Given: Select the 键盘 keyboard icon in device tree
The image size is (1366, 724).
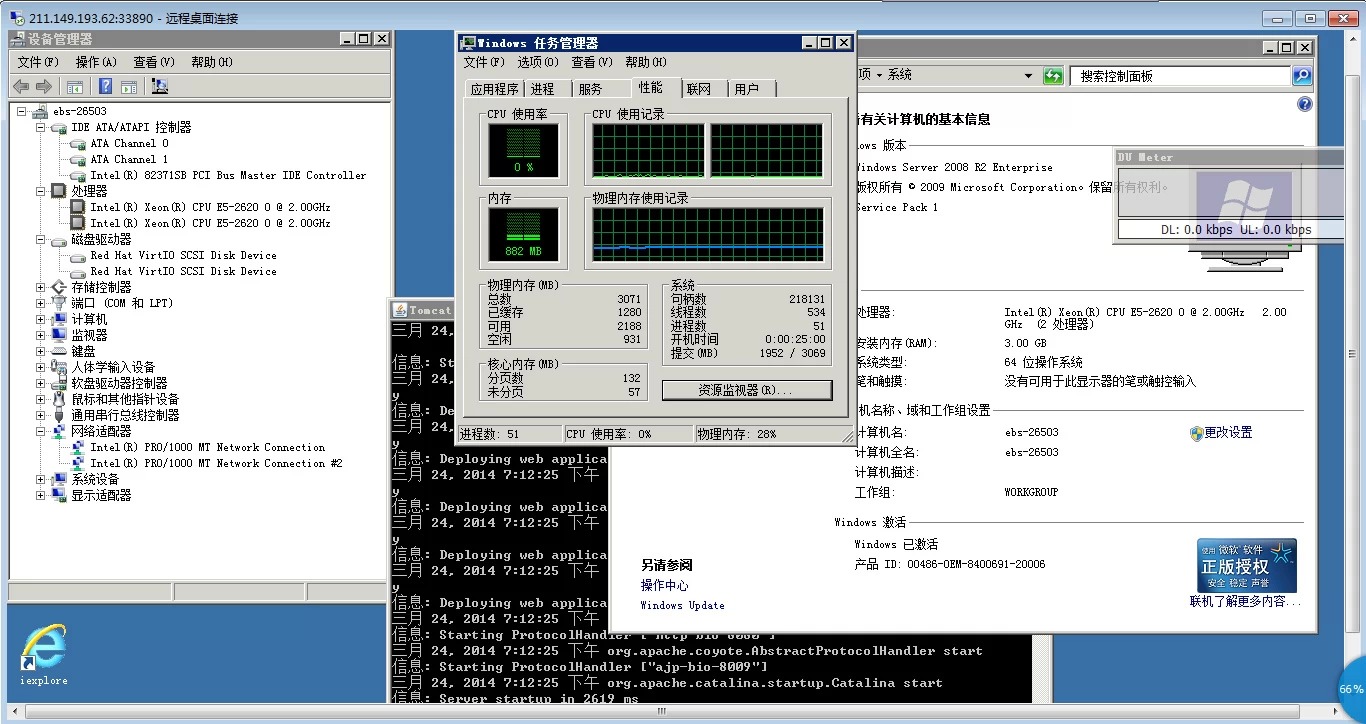Looking at the screenshot, I should [59, 351].
